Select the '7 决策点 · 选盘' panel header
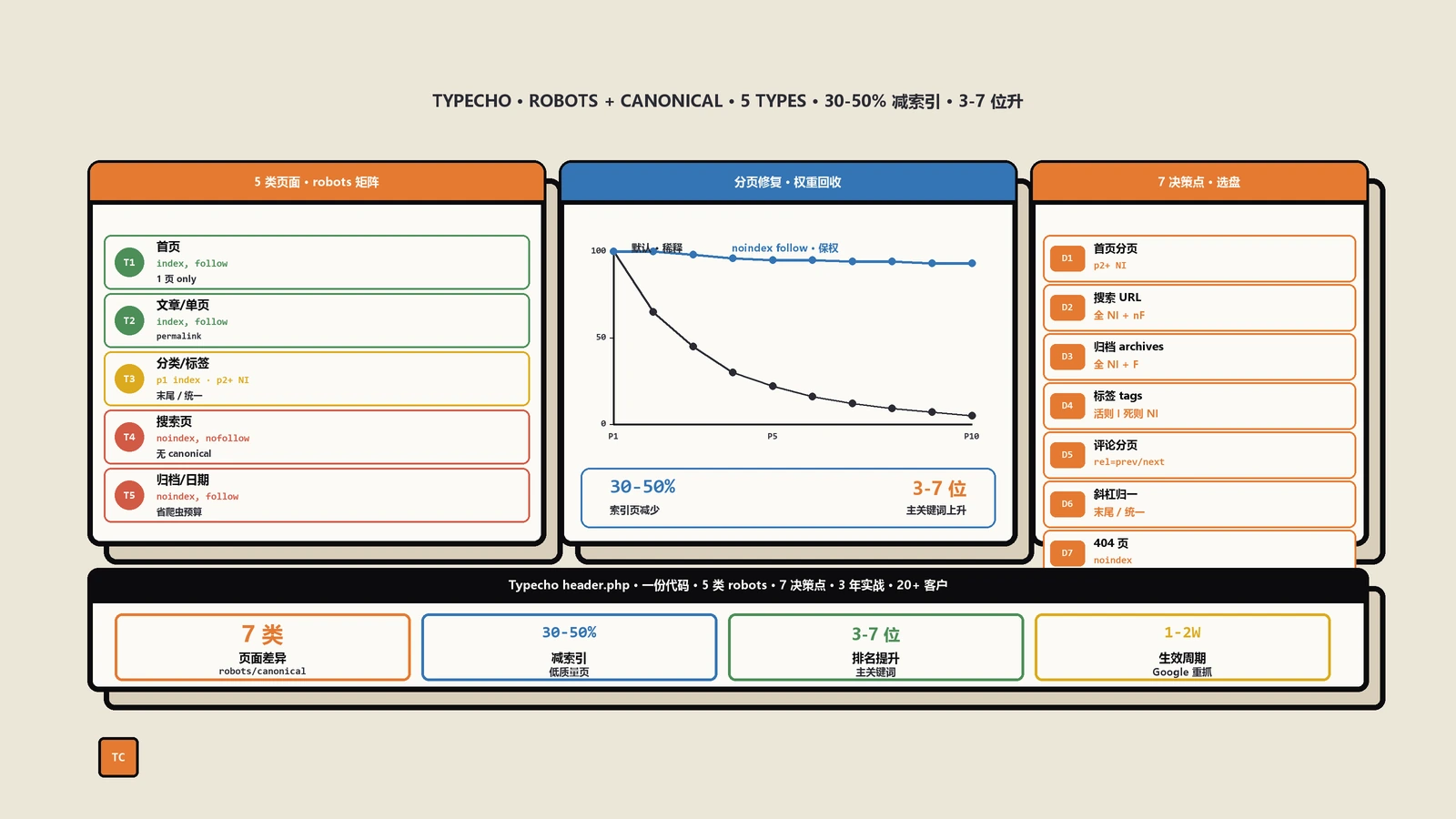The height and width of the screenshot is (819, 1456). pyautogui.click(x=1199, y=182)
